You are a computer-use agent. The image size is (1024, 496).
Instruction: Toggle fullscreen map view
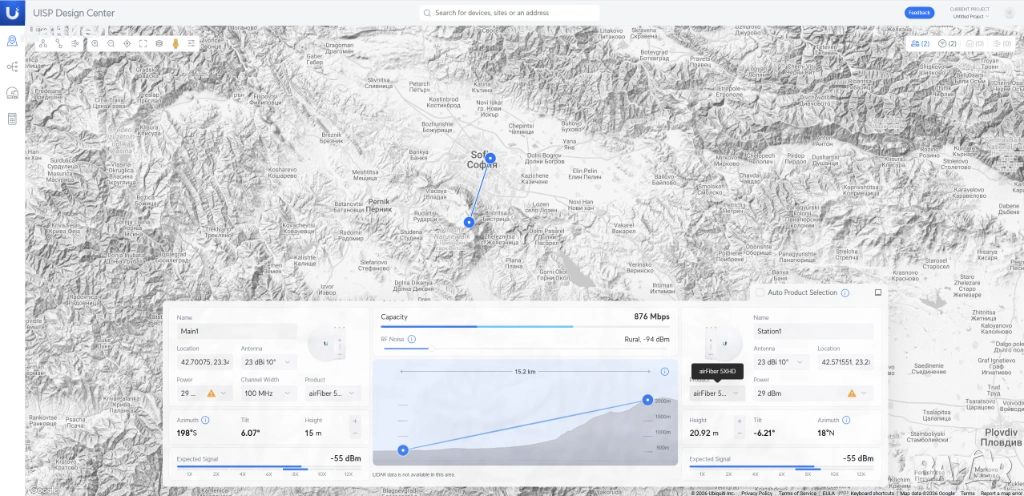143,44
